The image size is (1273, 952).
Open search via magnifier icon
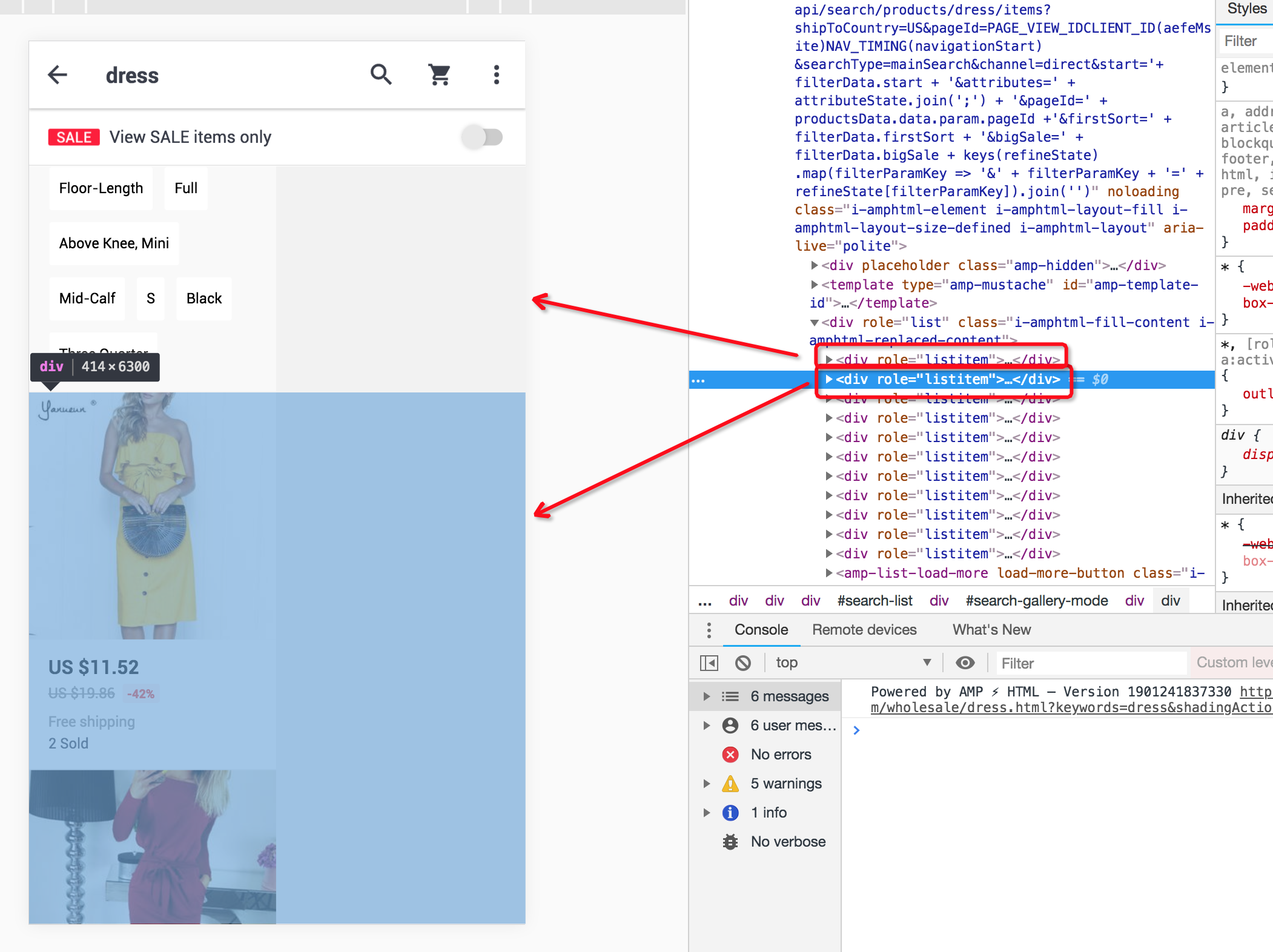click(381, 75)
